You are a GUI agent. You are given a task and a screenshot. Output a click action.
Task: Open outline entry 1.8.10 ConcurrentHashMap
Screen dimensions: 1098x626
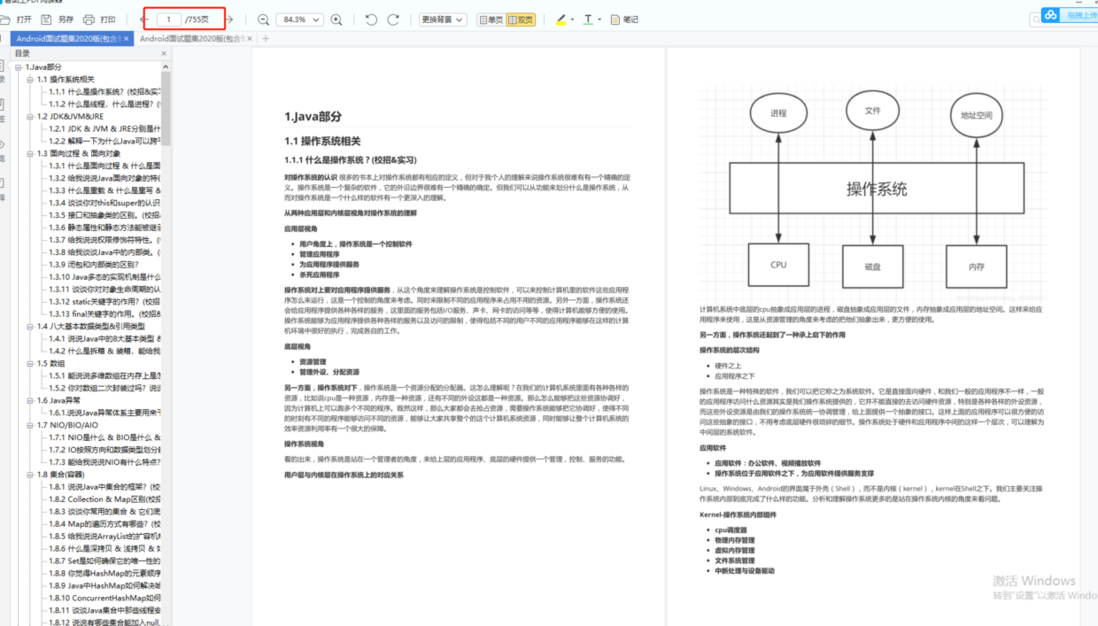point(104,598)
